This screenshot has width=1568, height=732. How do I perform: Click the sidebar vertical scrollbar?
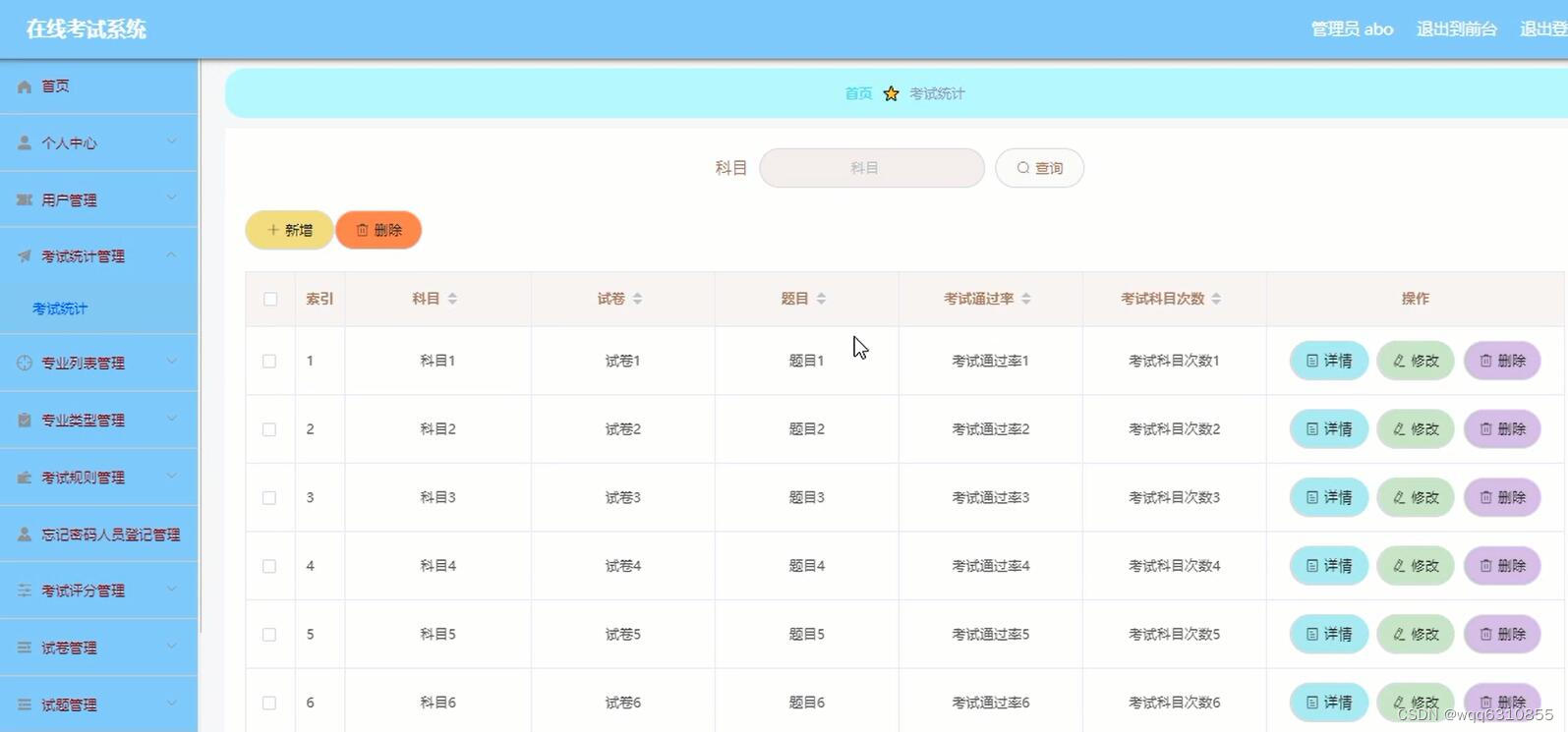point(201,344)
